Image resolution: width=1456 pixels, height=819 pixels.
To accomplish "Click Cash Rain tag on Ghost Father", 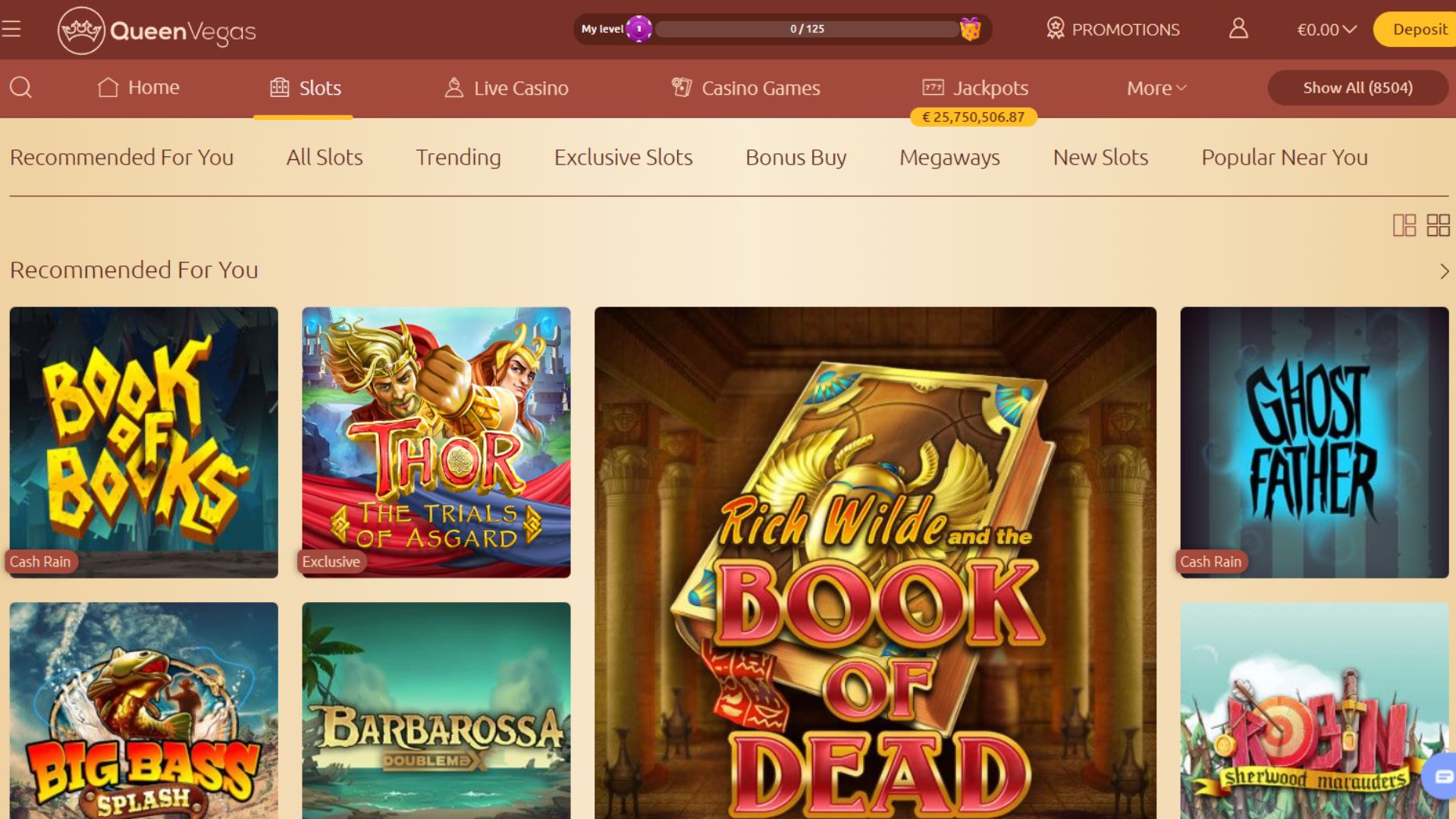I will coord(1210,562).
